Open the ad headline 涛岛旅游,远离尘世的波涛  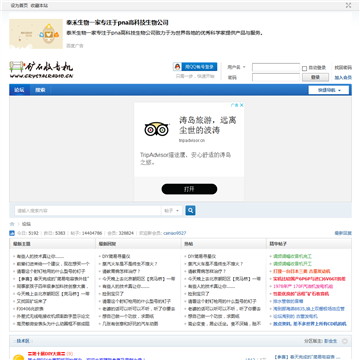(x=207, y=125)
